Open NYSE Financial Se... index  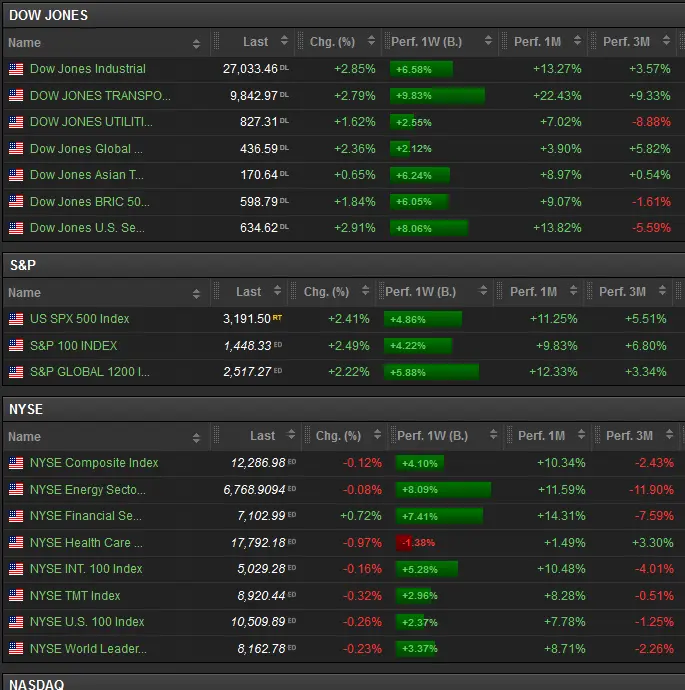pos(86,516)
